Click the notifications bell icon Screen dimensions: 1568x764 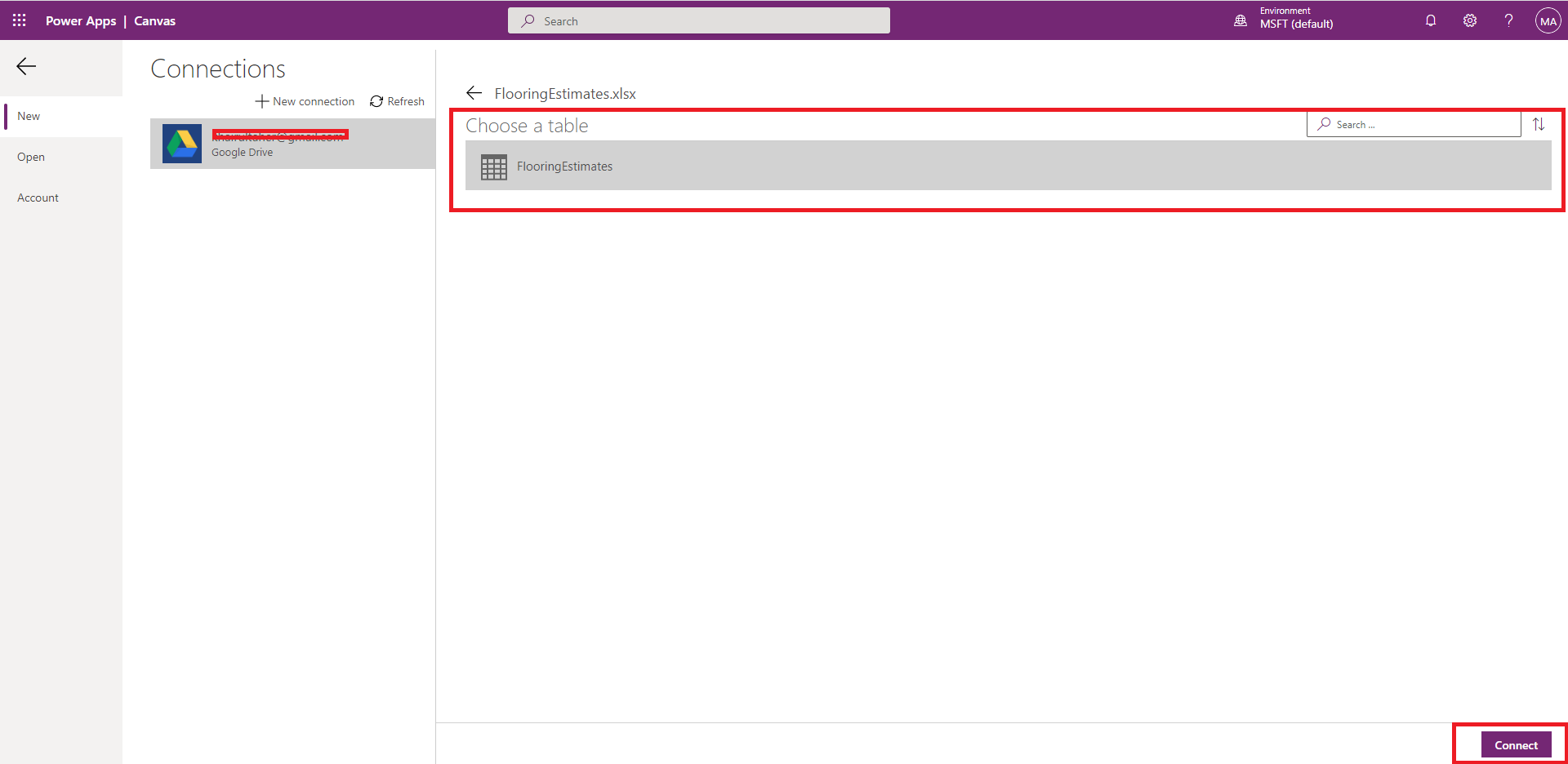[1431, 20]
